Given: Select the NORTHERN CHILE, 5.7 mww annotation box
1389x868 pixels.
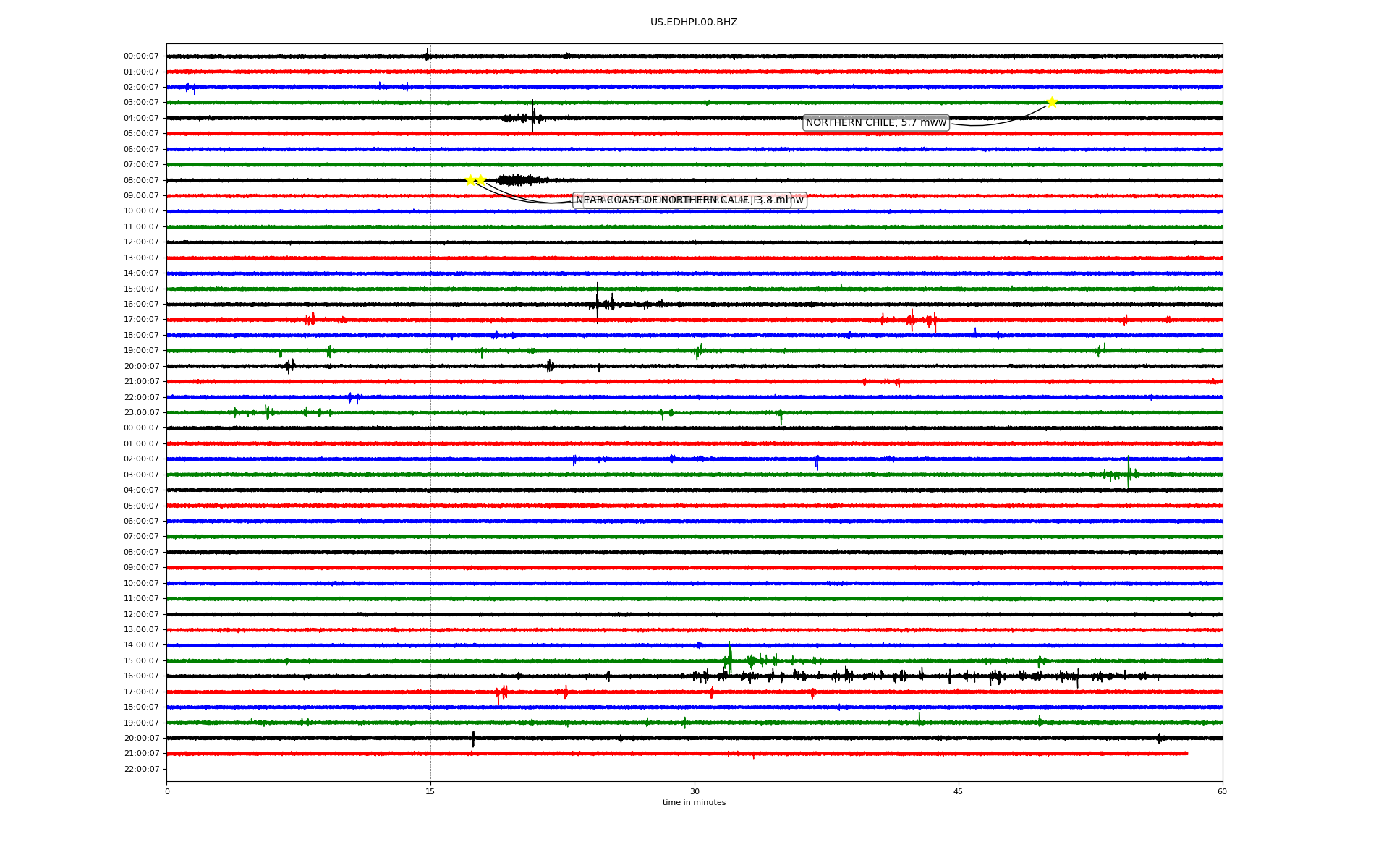Looking at the screenshot, I should [x=875, y=123].
